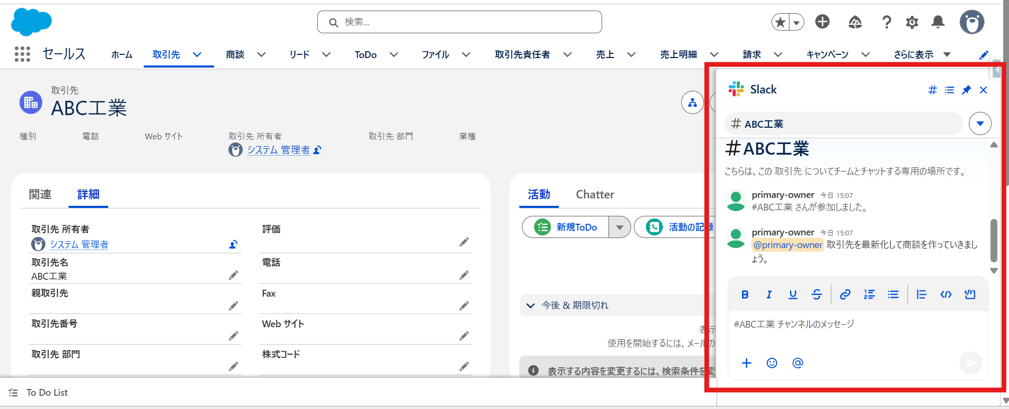Image resolution: width=1009 pixels, height=409 pixels.
Task: Open user profile avatar menu
Action: [972, 22]
